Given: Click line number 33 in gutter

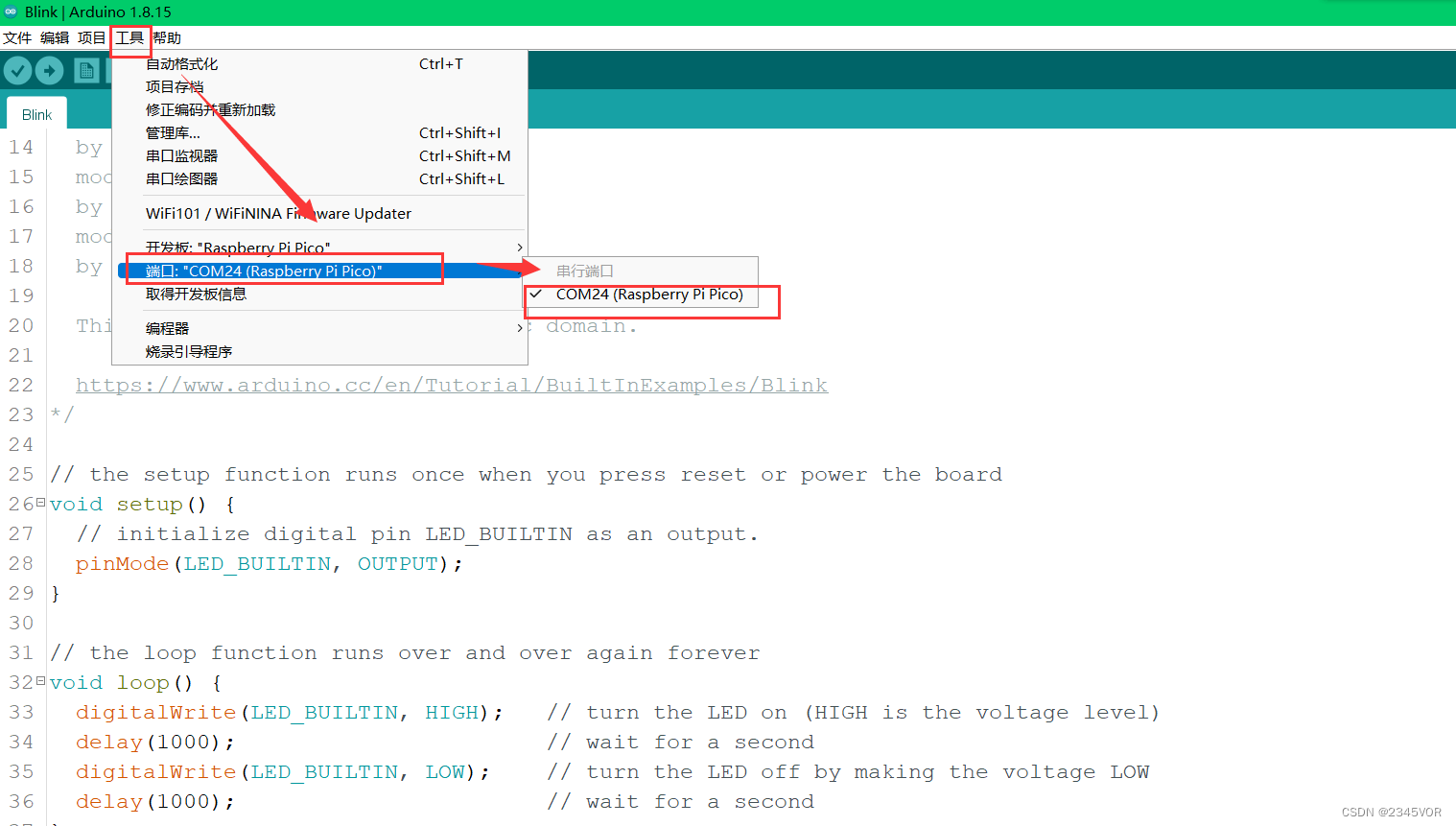Looking at the screenshot, I should tap(21, 712).
